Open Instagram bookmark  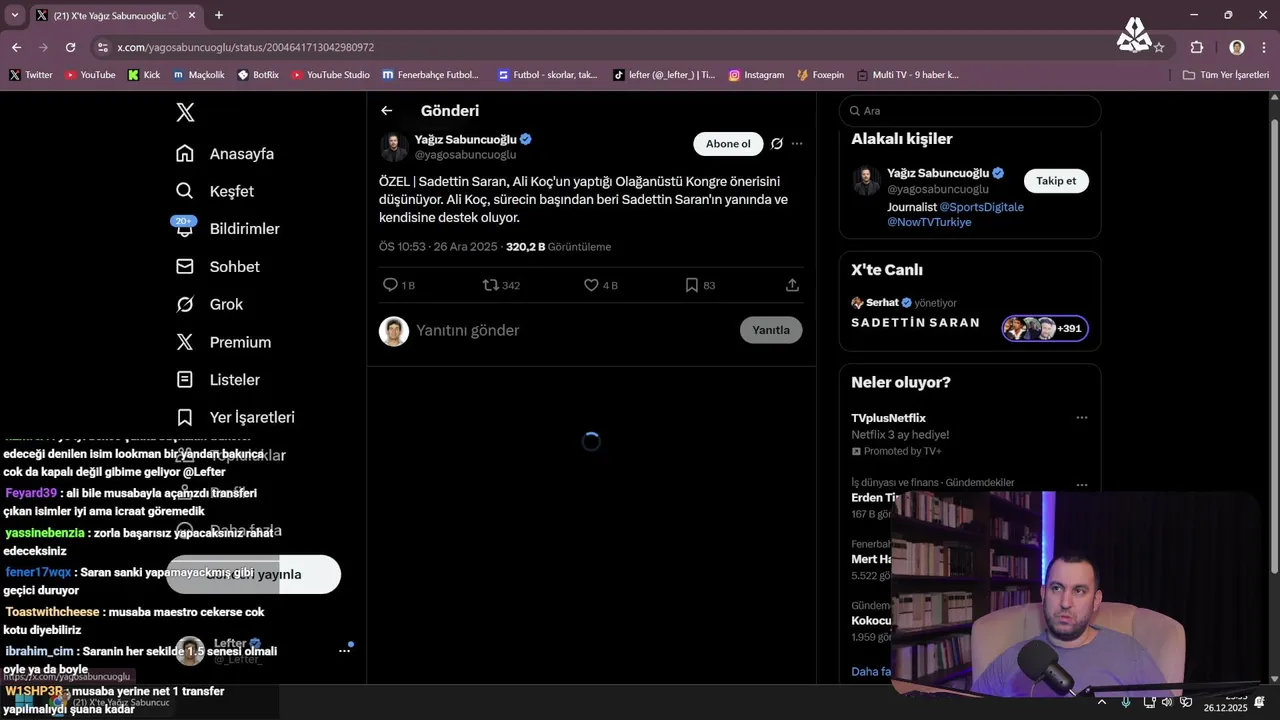tap(756, 75)
